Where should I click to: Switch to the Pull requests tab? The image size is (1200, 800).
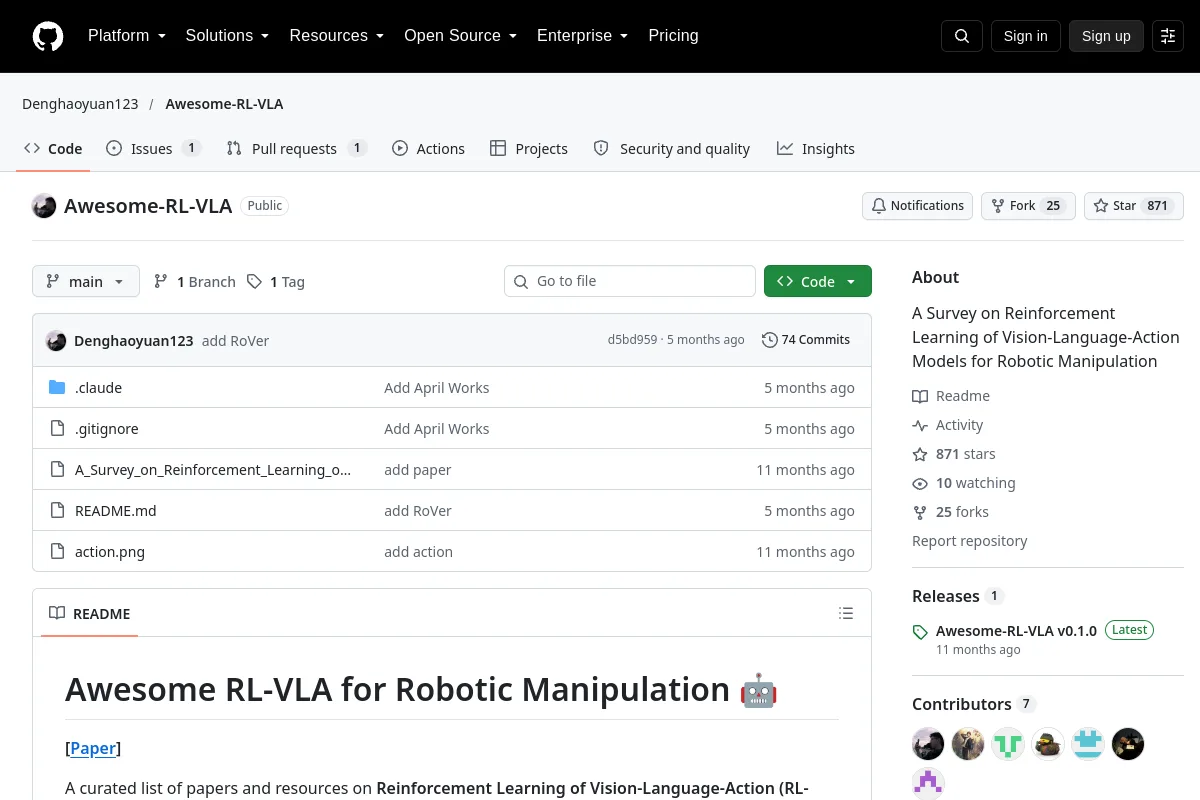coord(296,149)
